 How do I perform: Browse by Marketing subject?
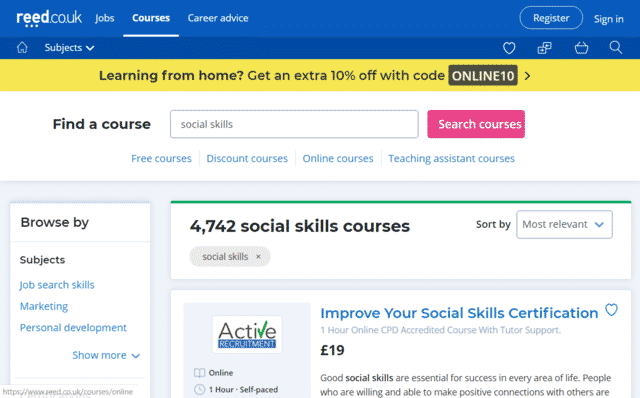coord(44,307)
